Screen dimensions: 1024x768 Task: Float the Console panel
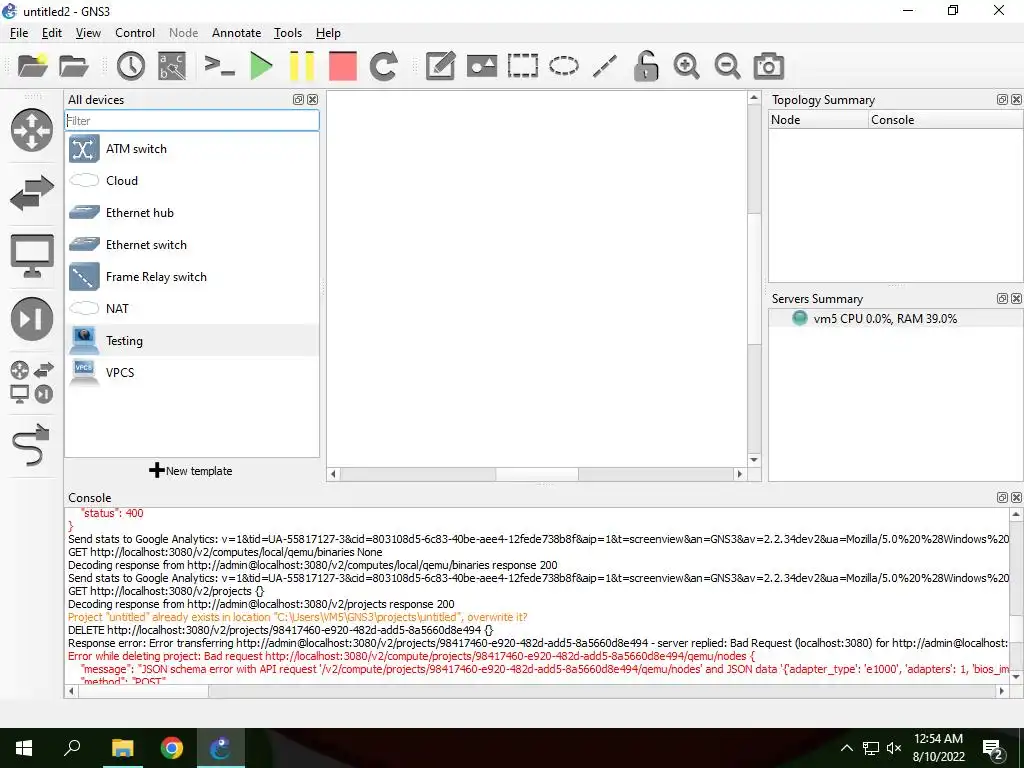tap(1002, 498)
